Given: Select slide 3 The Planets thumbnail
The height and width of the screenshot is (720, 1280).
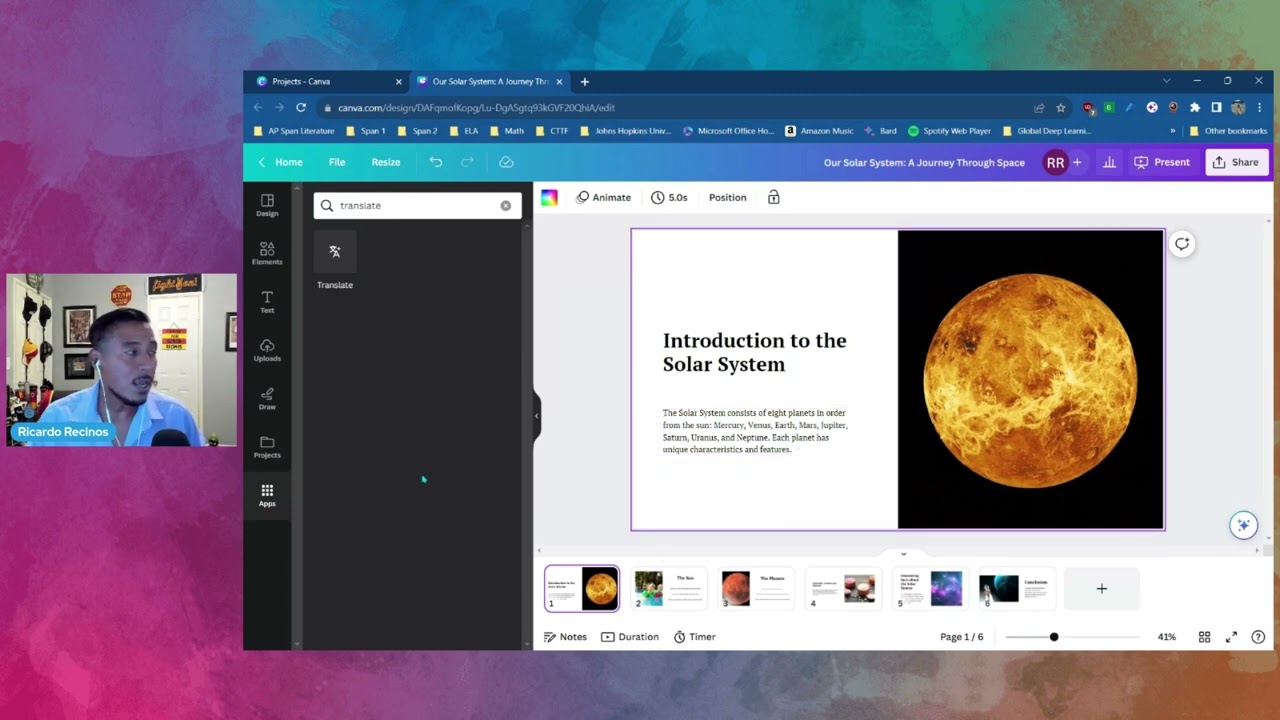Looking at the screenshot, I should 756,589.
